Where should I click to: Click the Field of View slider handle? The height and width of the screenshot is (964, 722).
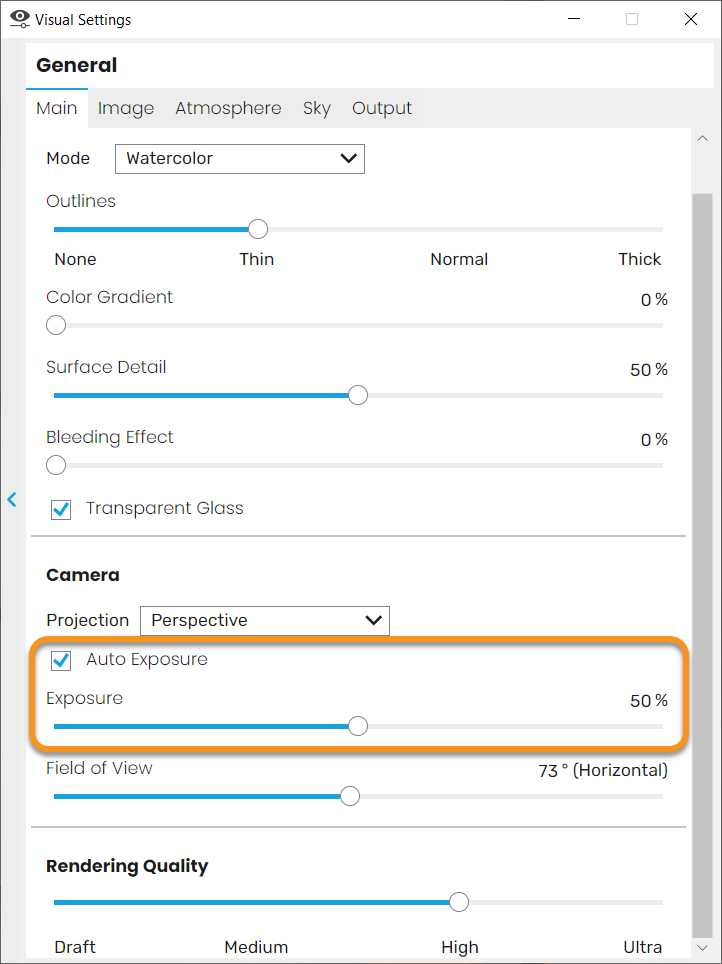tap(350, 796)
